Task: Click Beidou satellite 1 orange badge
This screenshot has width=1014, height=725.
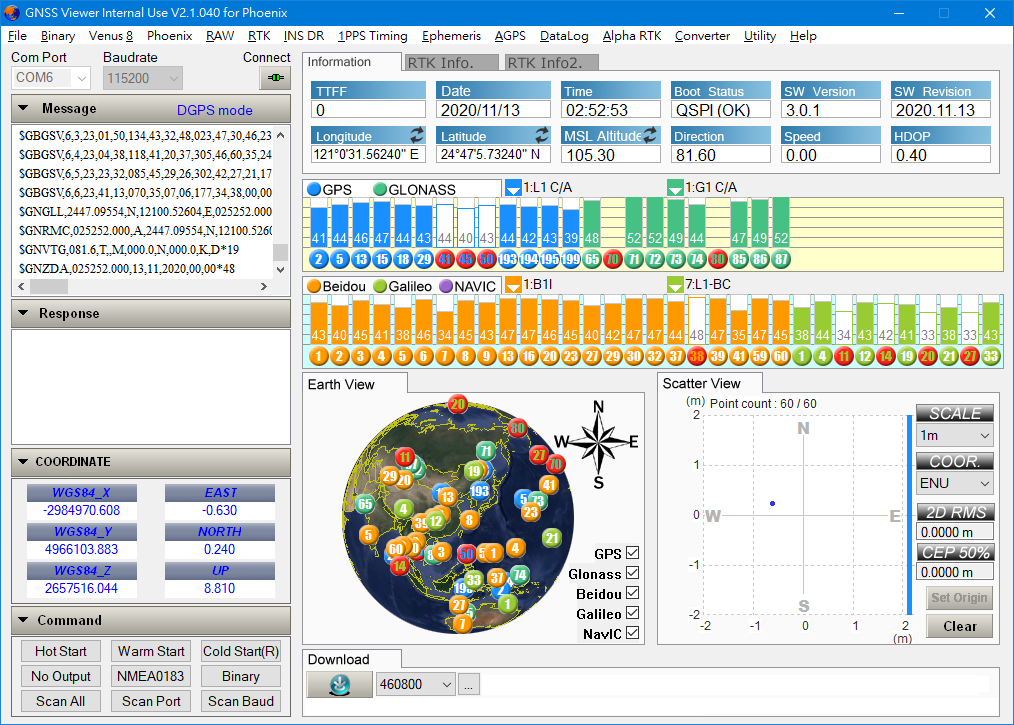Action: [319, 356]
